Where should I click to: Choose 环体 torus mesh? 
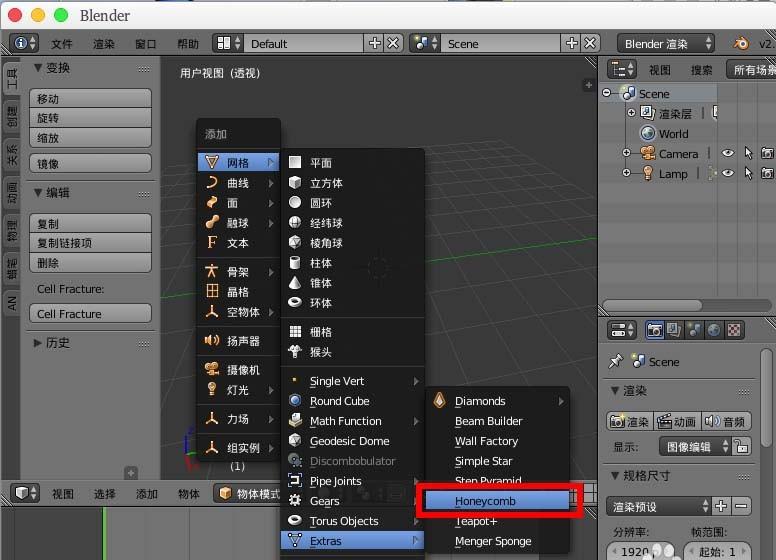click(353, 303)
